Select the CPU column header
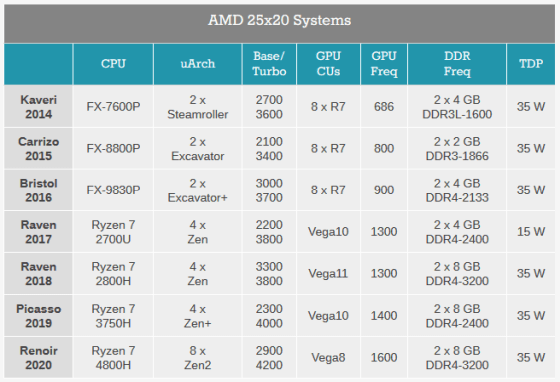Screen dimensions: 560x382 pos(113,64)
